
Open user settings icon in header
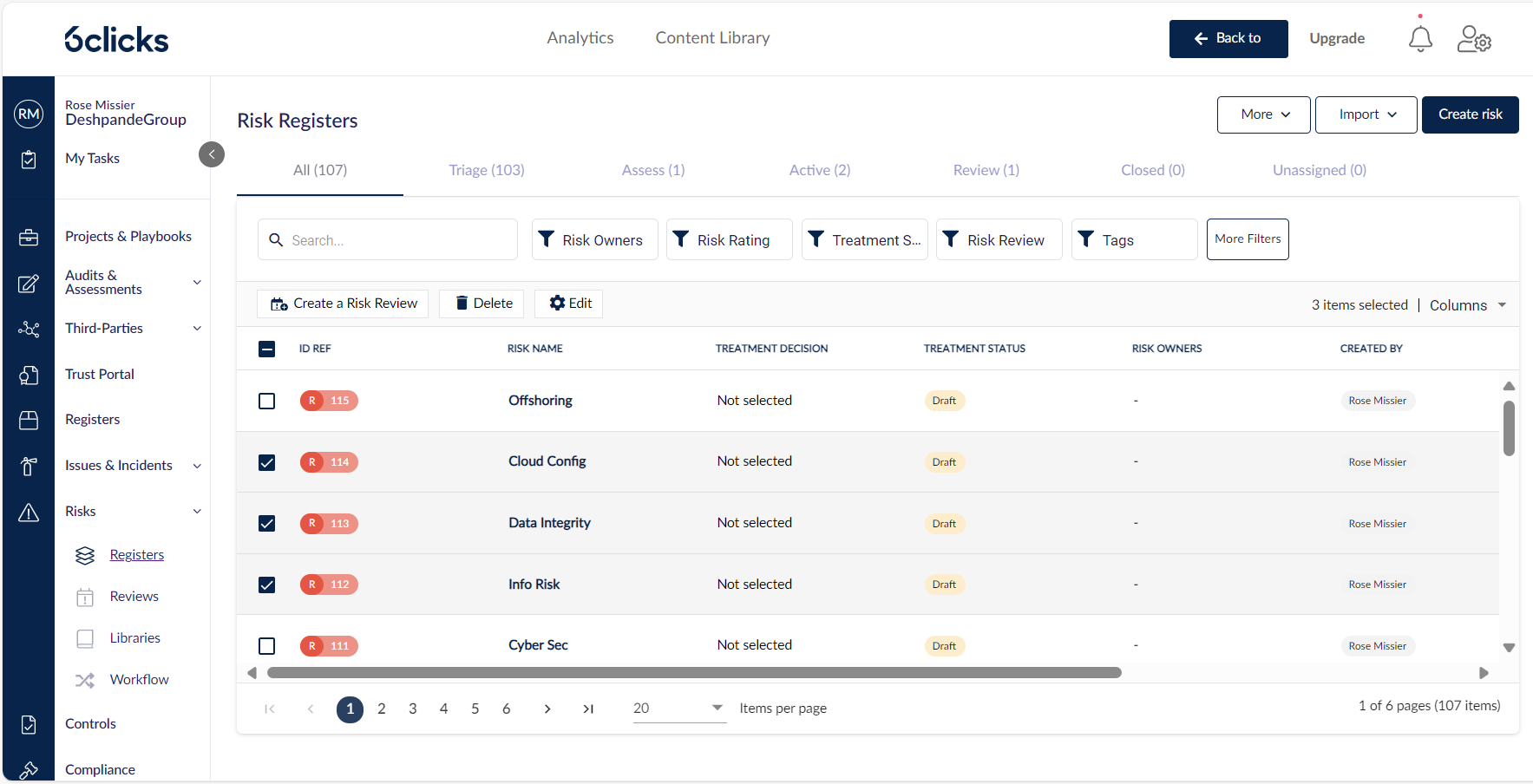pos(1473,39)
